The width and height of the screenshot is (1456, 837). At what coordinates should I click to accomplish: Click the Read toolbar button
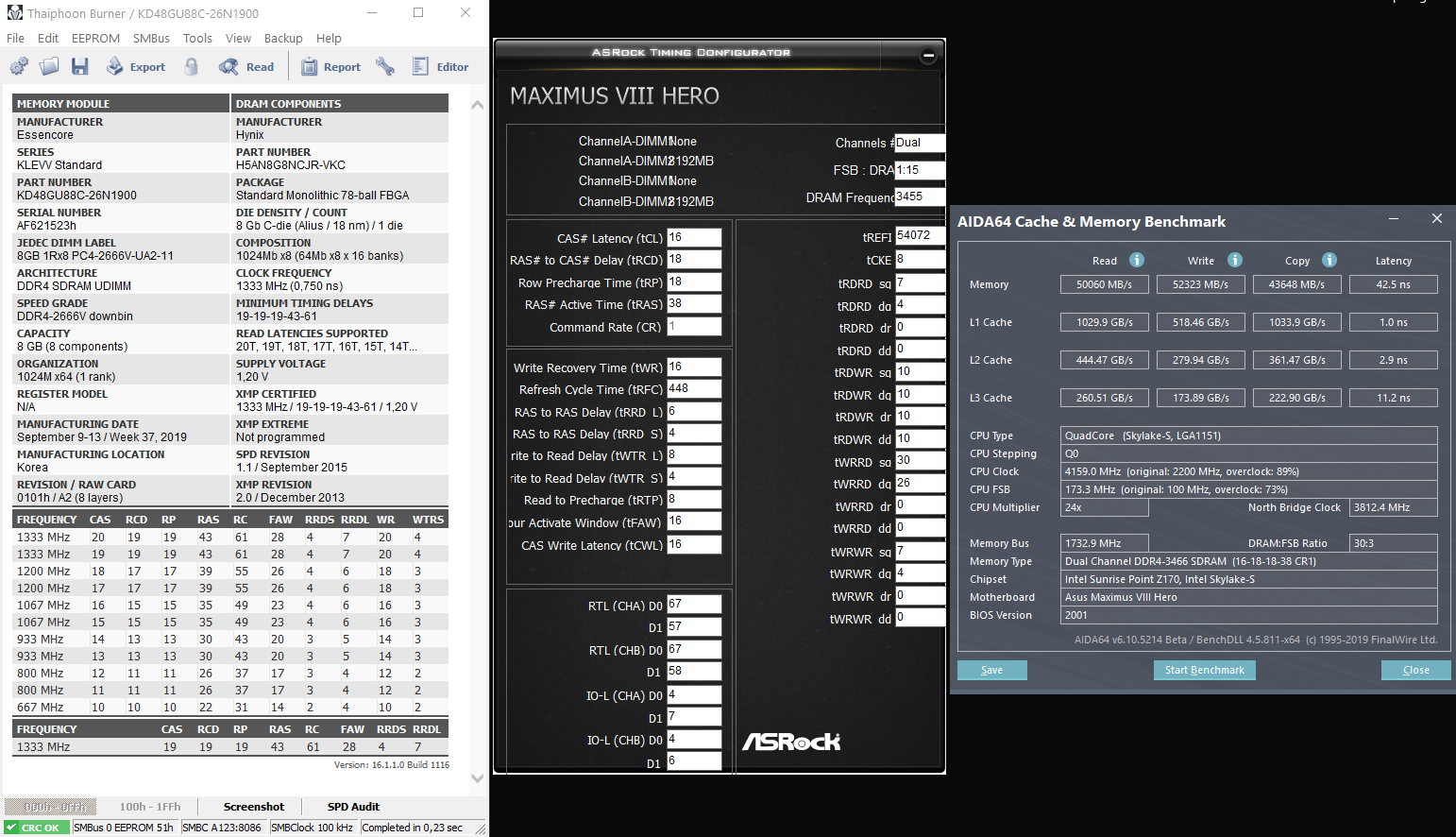click(x=246, y=66)
